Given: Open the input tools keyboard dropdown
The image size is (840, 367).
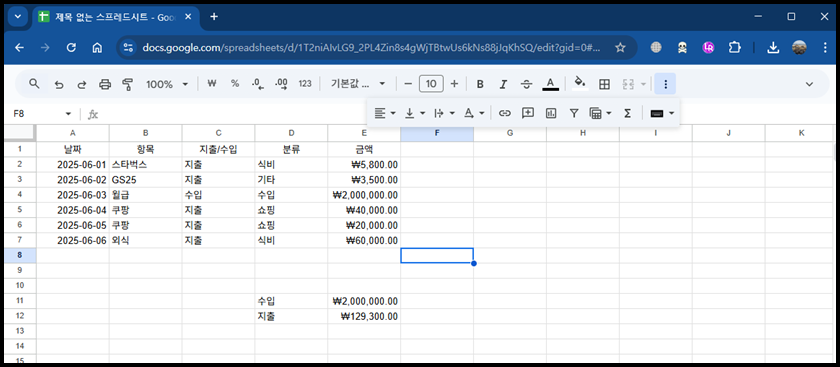Looking at the screenshot, I should click(x=662, y=113).
